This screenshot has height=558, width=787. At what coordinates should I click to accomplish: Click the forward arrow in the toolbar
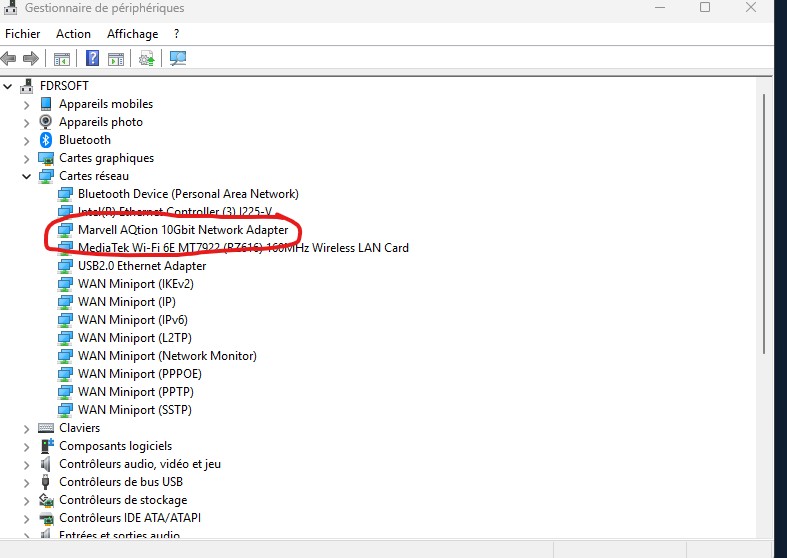pyautogui.click(x=30, y=58)
